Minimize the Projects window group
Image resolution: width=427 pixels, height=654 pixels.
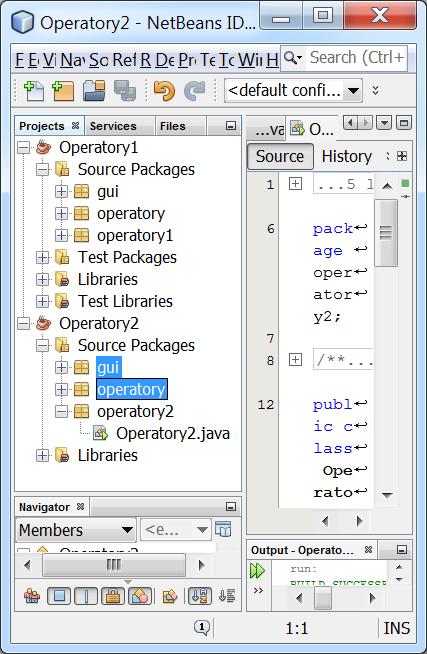click(x=231, y=126)
